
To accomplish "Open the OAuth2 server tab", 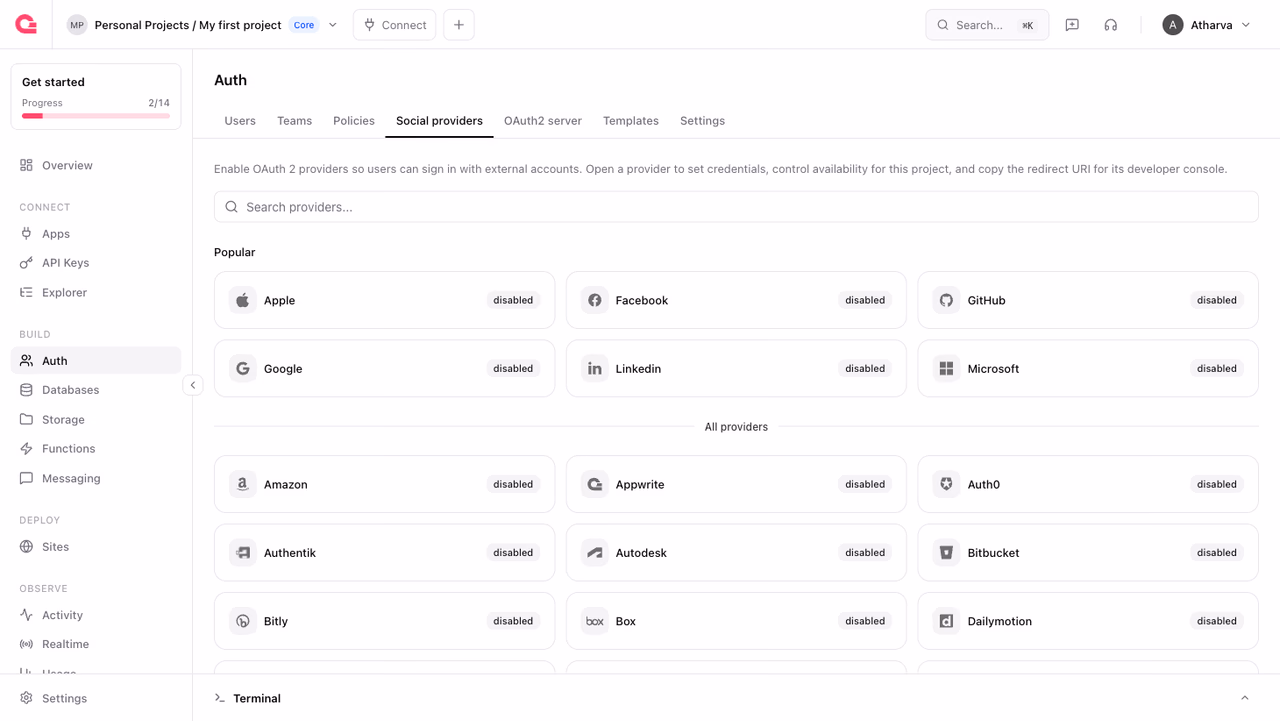I will point(543,121).
